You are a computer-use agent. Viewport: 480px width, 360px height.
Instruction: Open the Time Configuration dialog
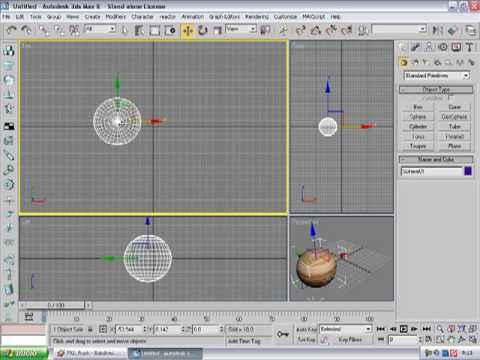428,340
